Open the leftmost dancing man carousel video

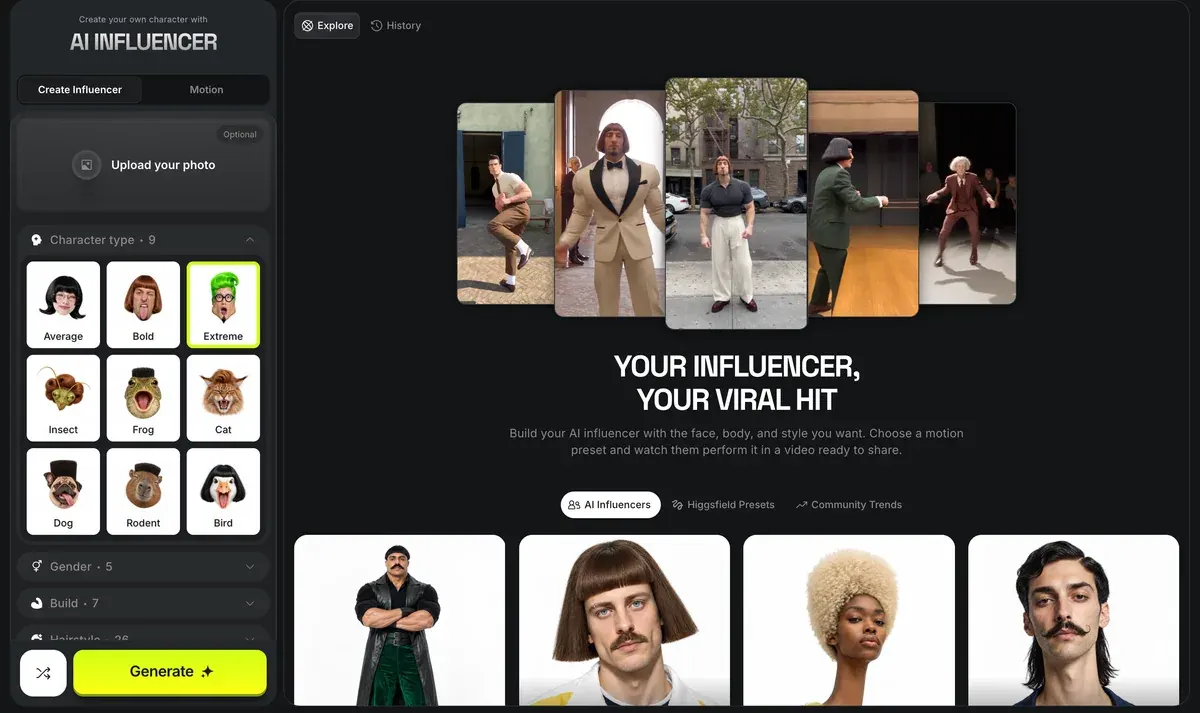506,203
